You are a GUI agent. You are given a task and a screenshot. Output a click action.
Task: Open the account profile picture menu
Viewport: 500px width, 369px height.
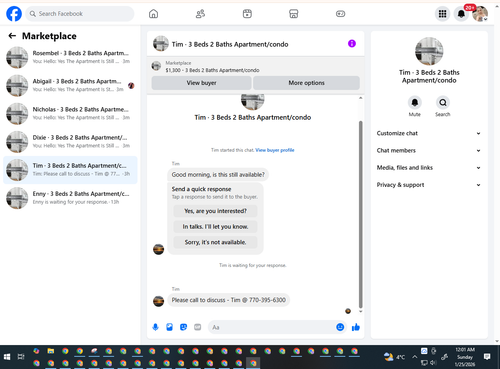[480, 14]
